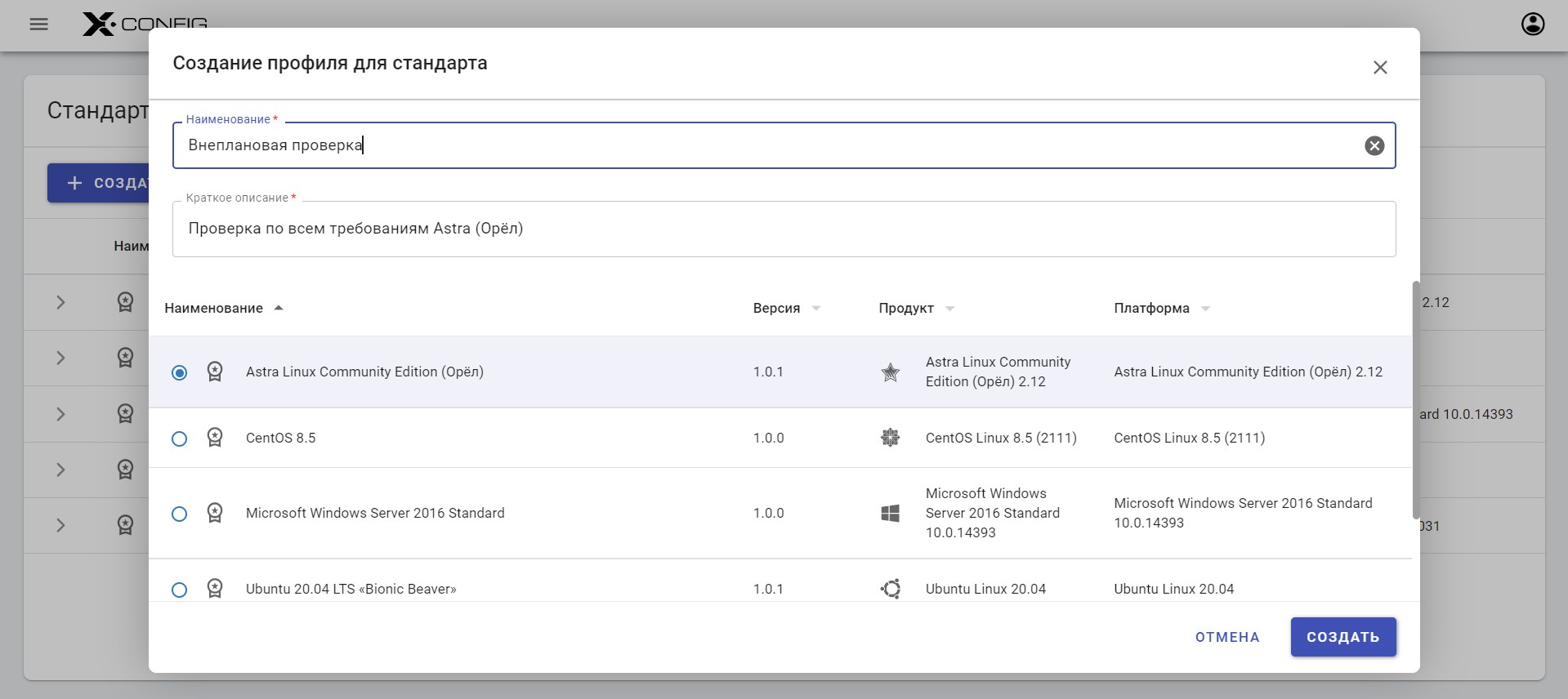Click Отмена to cancel profile creation
This screenshot has width=1568, height=699.
tap(1226, 637)
